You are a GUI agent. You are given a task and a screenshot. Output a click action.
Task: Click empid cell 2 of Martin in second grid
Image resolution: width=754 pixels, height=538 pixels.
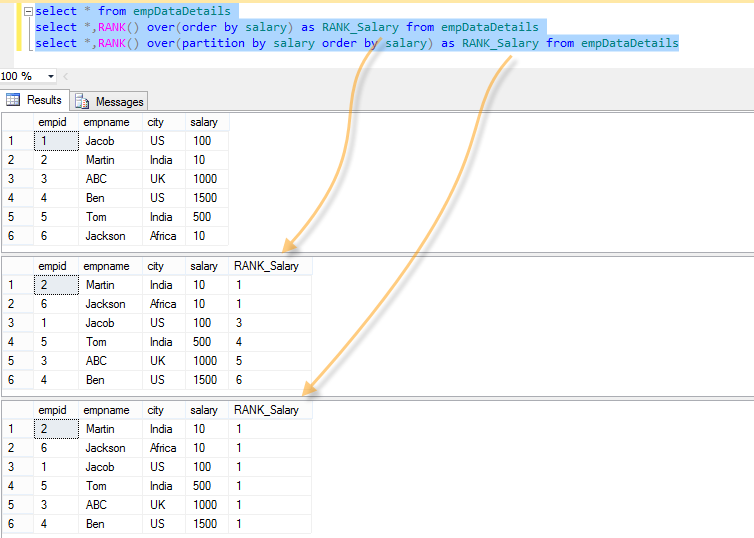click(x=56, y=285)
